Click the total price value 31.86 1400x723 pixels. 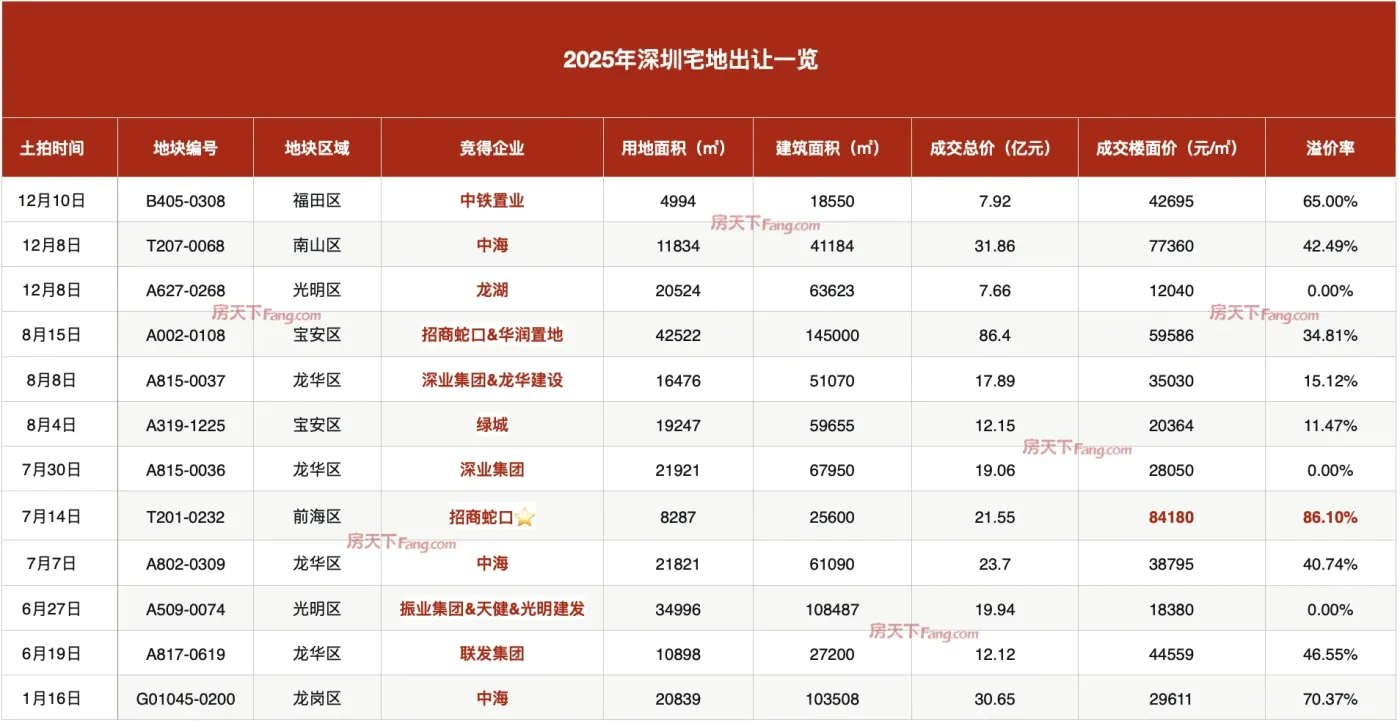click(995, 246)
